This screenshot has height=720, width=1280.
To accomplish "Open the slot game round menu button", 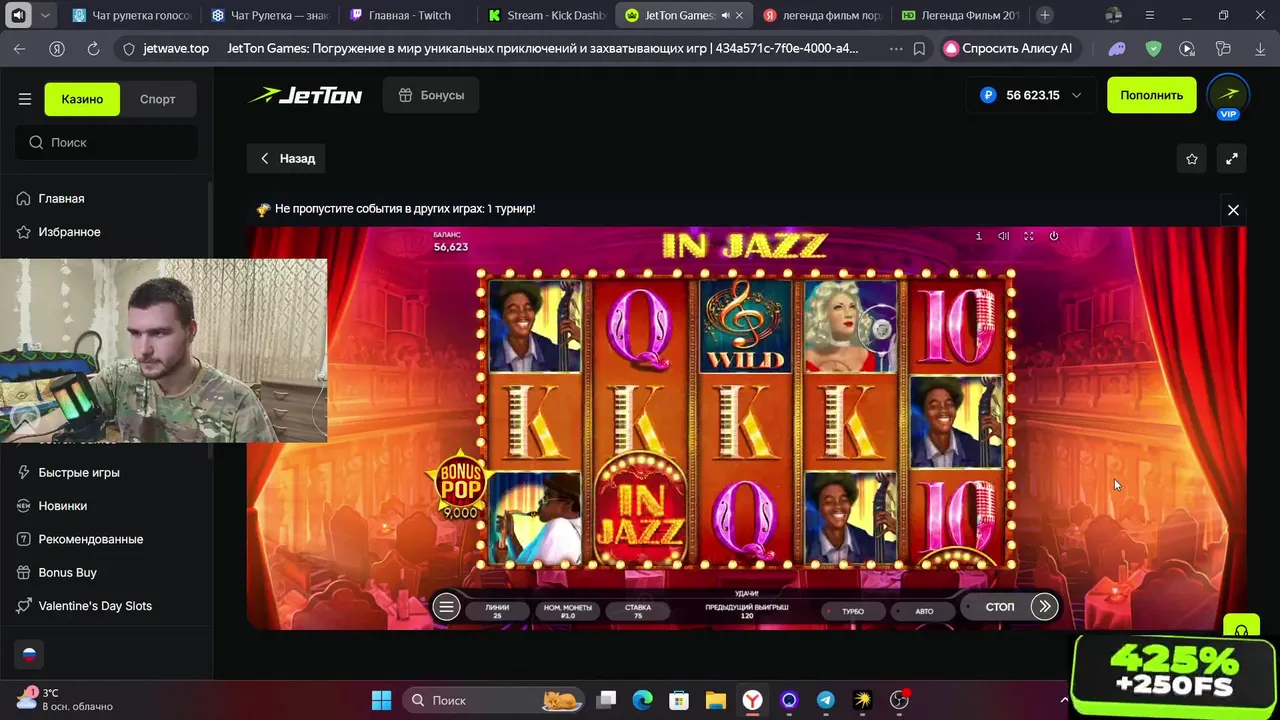I will [x=446, y=607].
